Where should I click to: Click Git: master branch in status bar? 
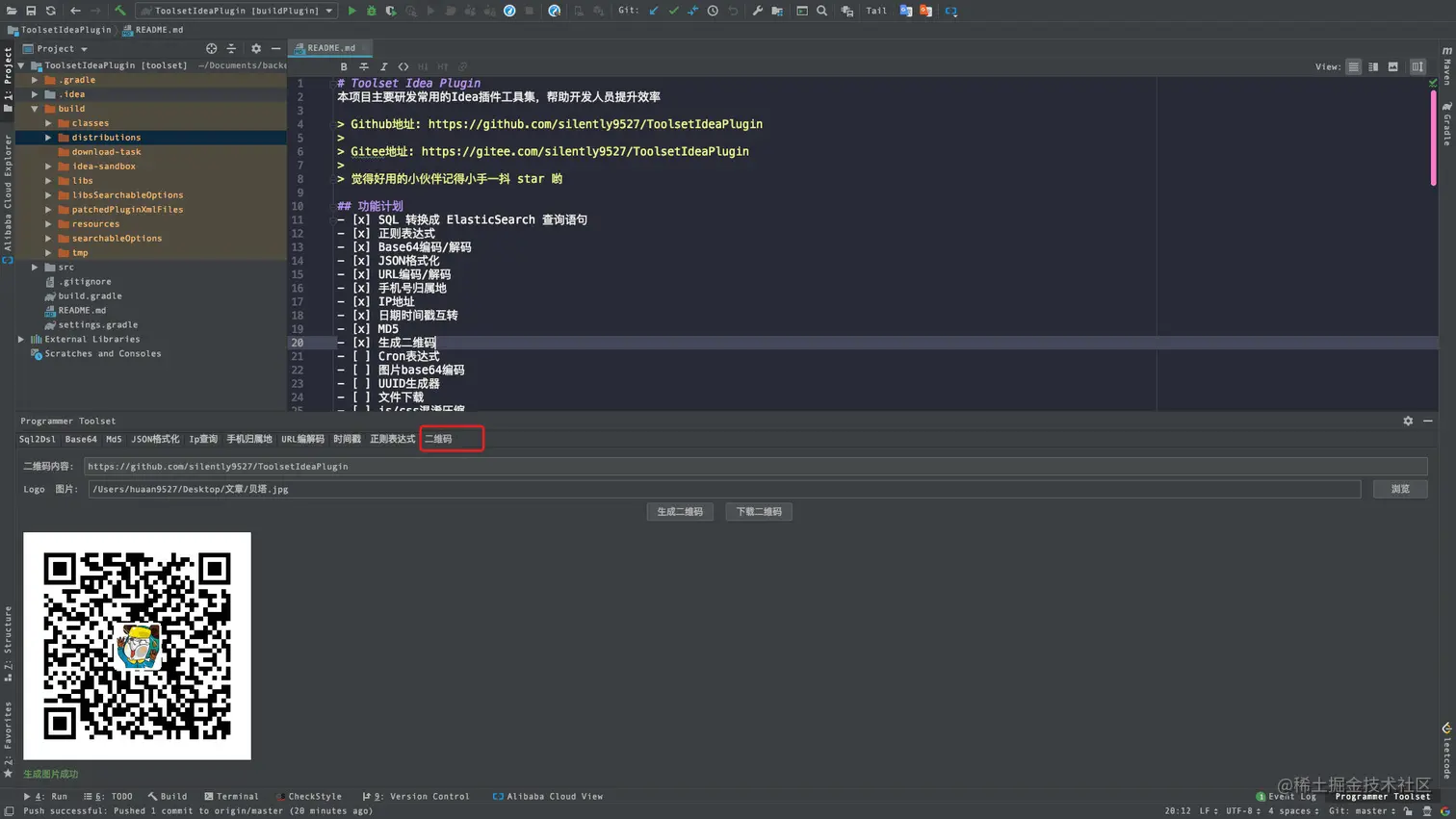point(1362,811)
